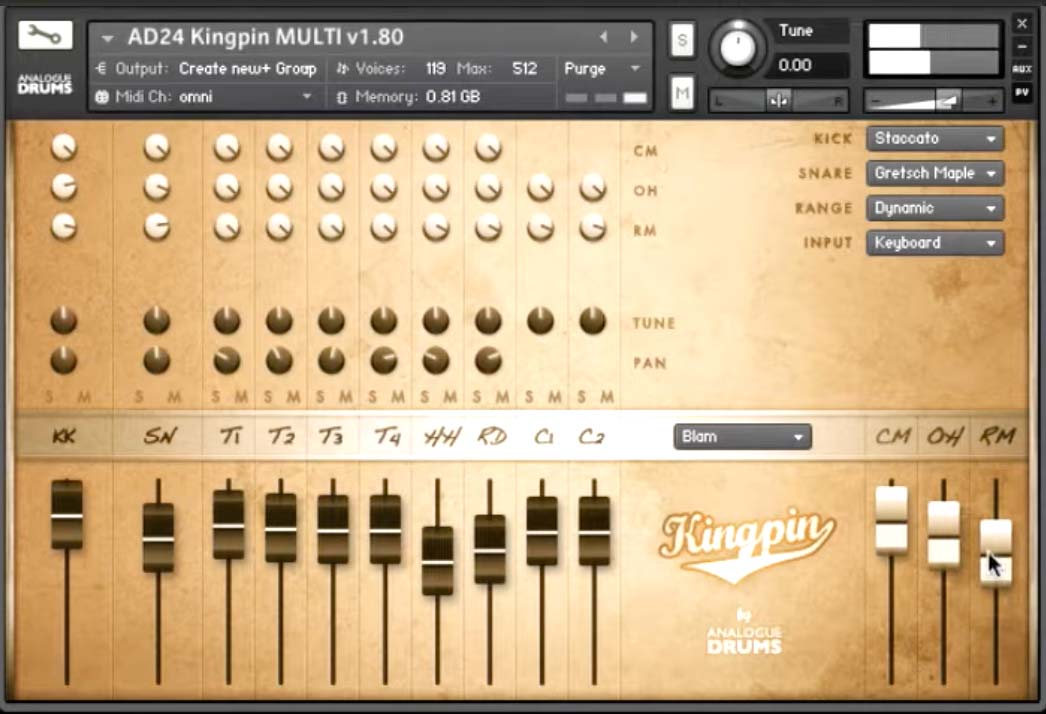
Task: Adjust the SN channel OH knob
Action: (157, 188)
